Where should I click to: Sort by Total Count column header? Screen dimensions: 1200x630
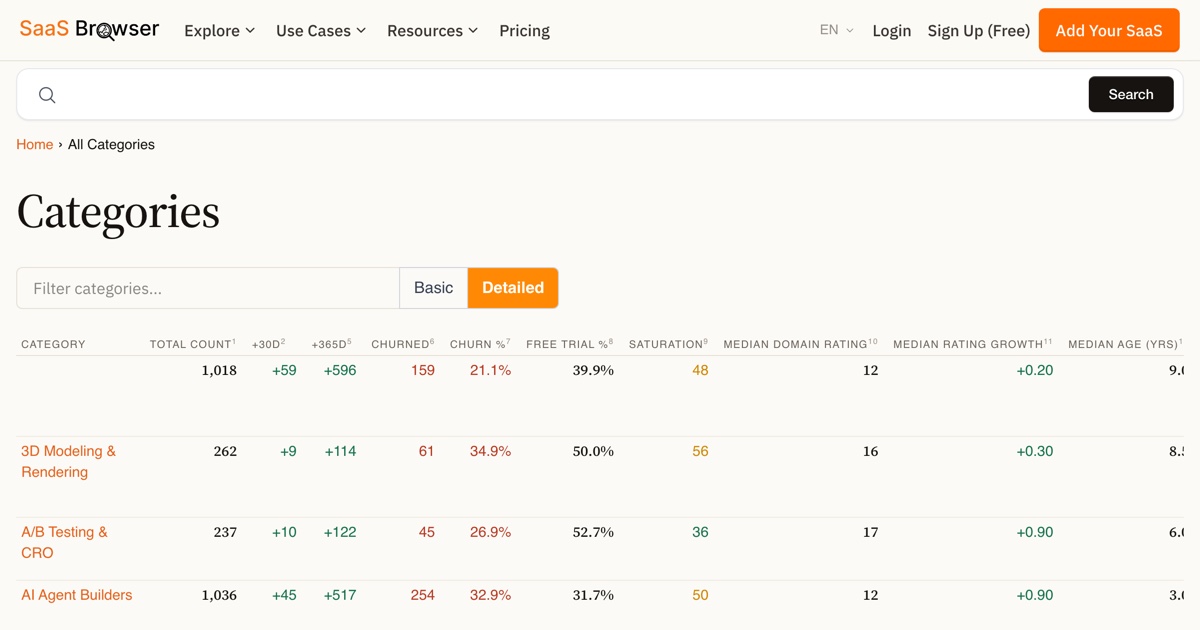point(193,344)
